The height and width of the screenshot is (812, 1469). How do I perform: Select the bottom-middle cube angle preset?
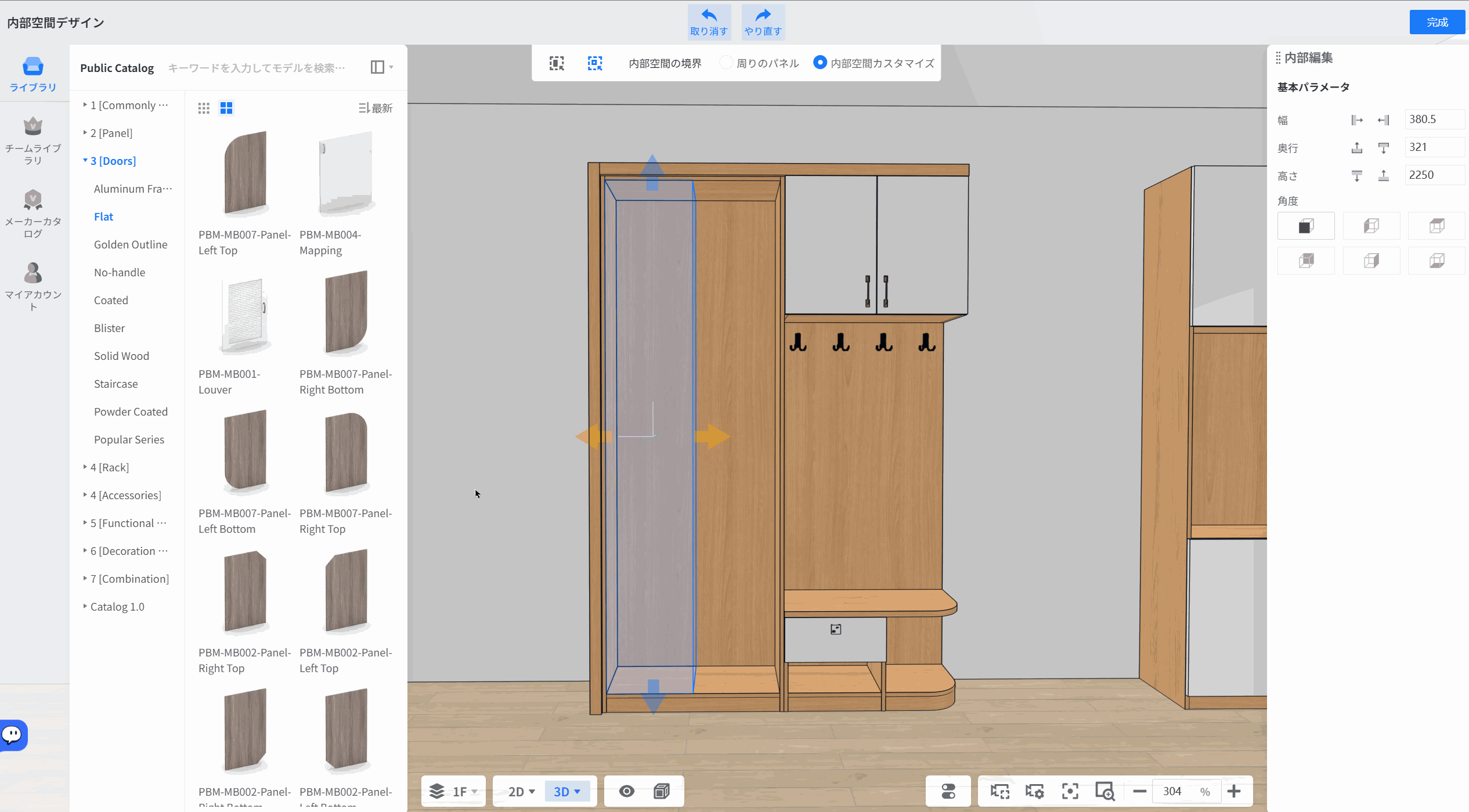coord(1371,261)
